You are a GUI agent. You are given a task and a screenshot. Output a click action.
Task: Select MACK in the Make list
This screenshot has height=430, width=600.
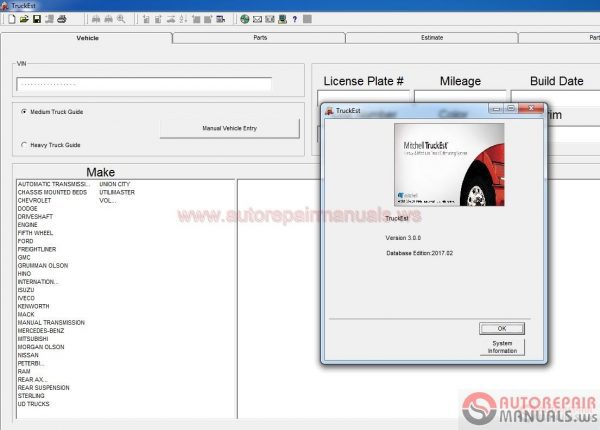point(26,314)
